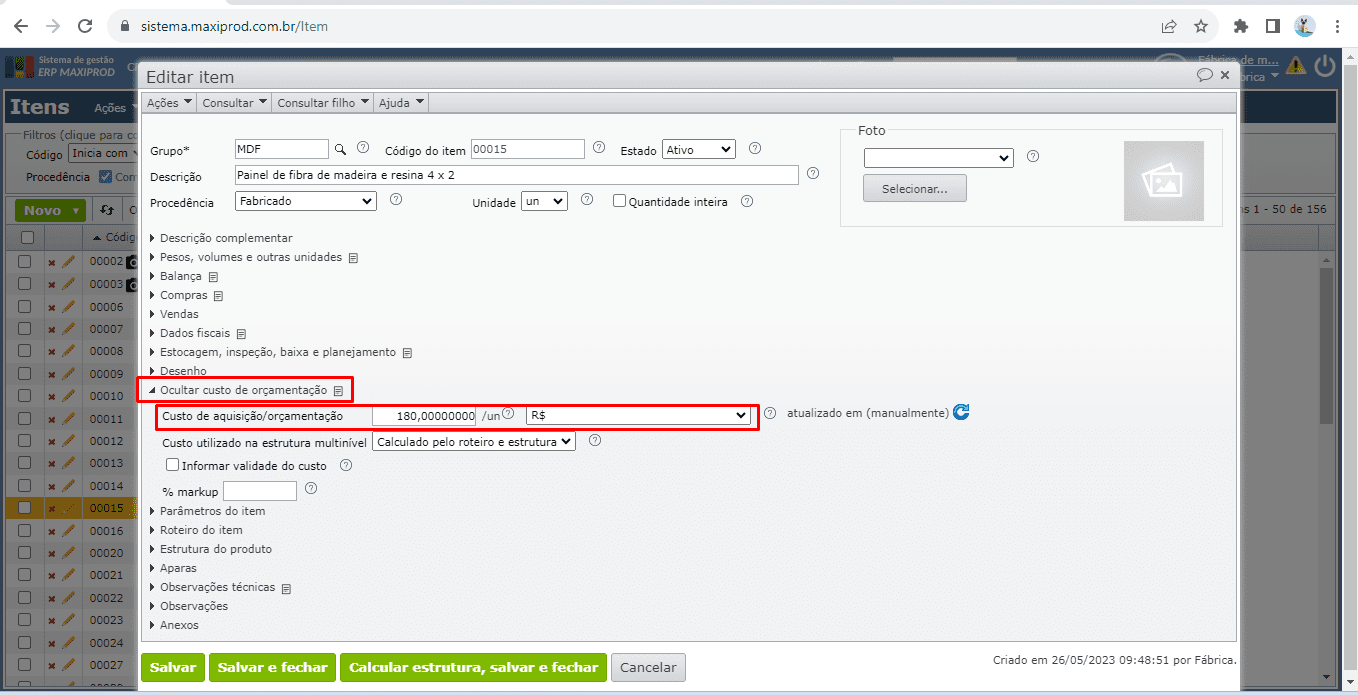The height and width of the screenshot is (695, 1358).
Task: Check the box for row 00023
Action: pos(27,620)
